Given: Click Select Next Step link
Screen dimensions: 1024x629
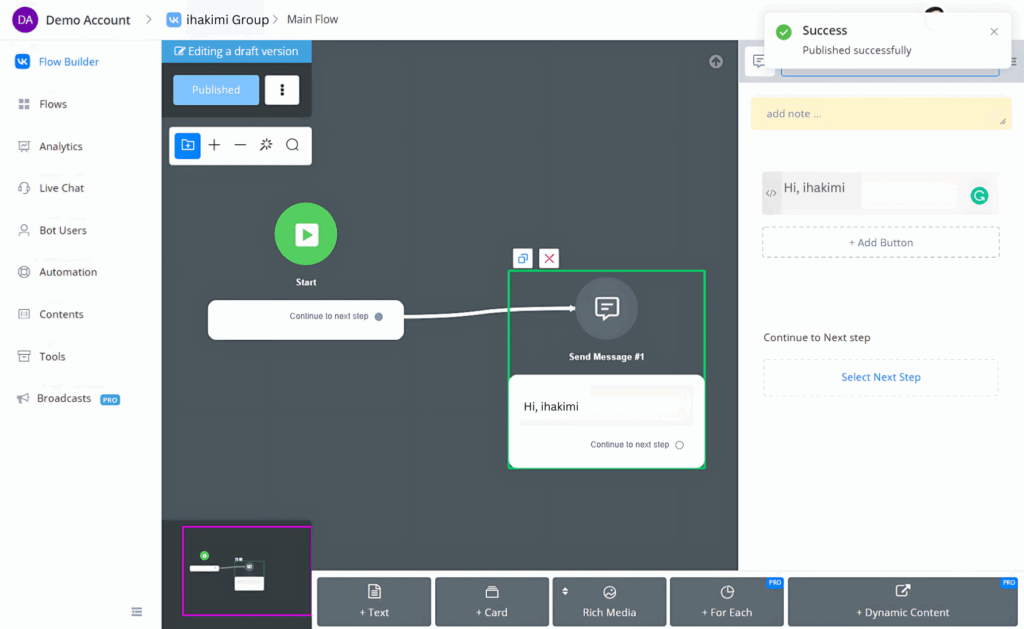Looking at the screenshot, I should [880, 377].
